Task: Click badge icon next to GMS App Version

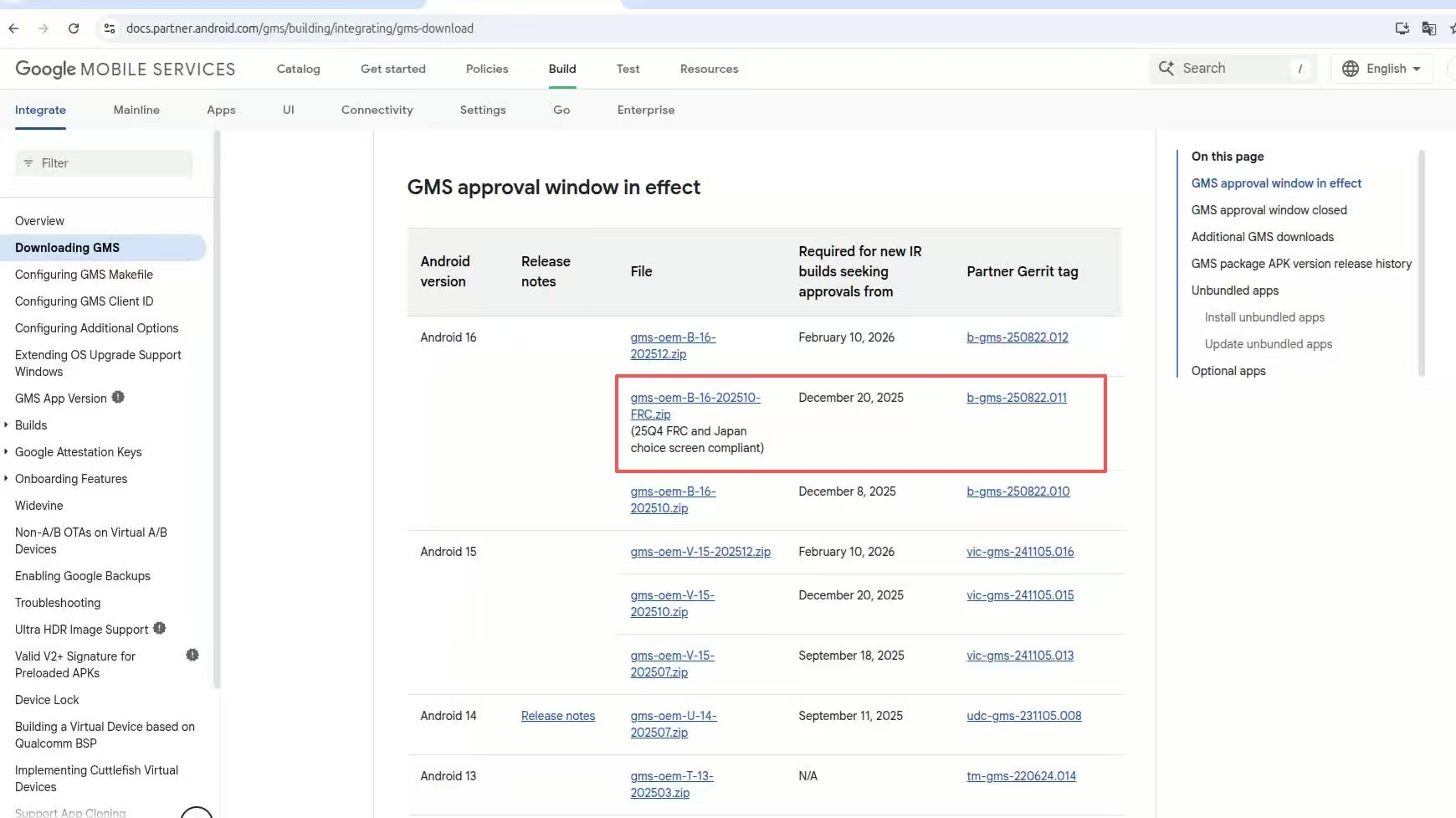Action: pyautogui.click(x=118, y=397)
